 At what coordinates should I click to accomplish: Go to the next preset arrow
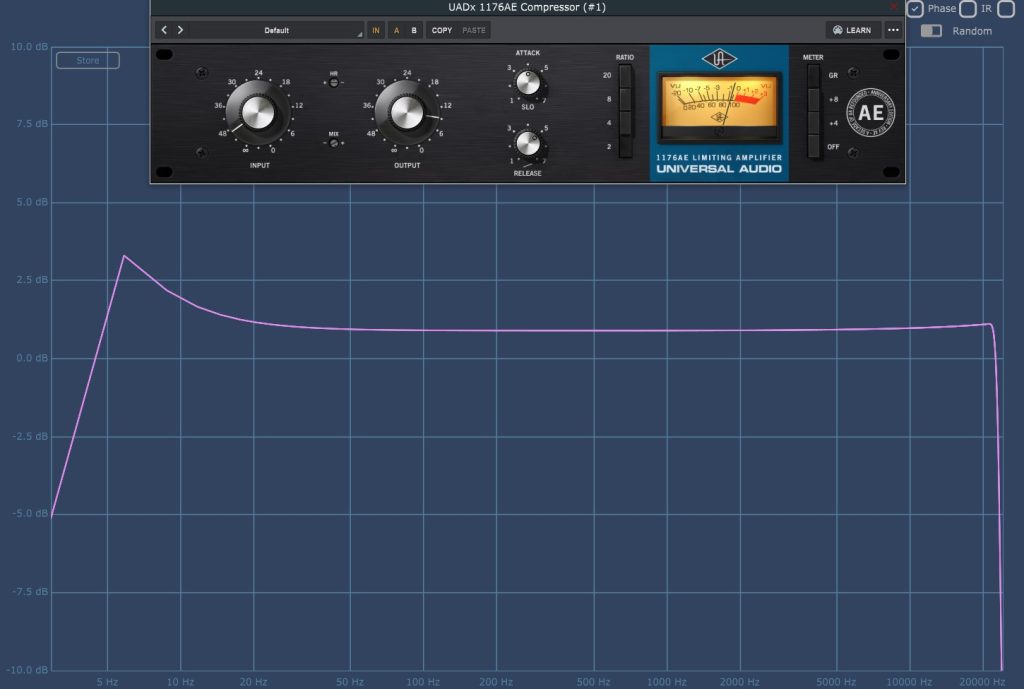180,30
